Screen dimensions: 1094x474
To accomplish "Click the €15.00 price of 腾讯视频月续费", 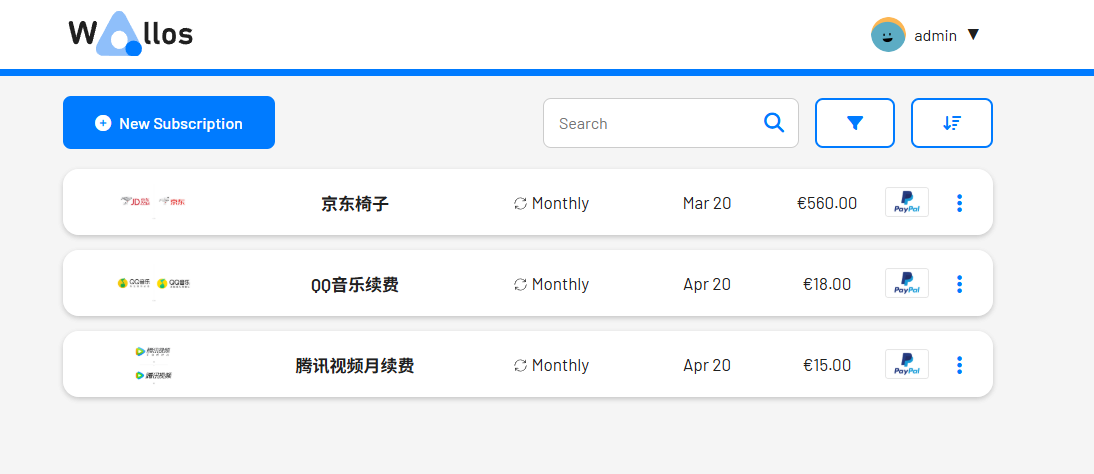I will pyautogui.click(x=827, y=365).
